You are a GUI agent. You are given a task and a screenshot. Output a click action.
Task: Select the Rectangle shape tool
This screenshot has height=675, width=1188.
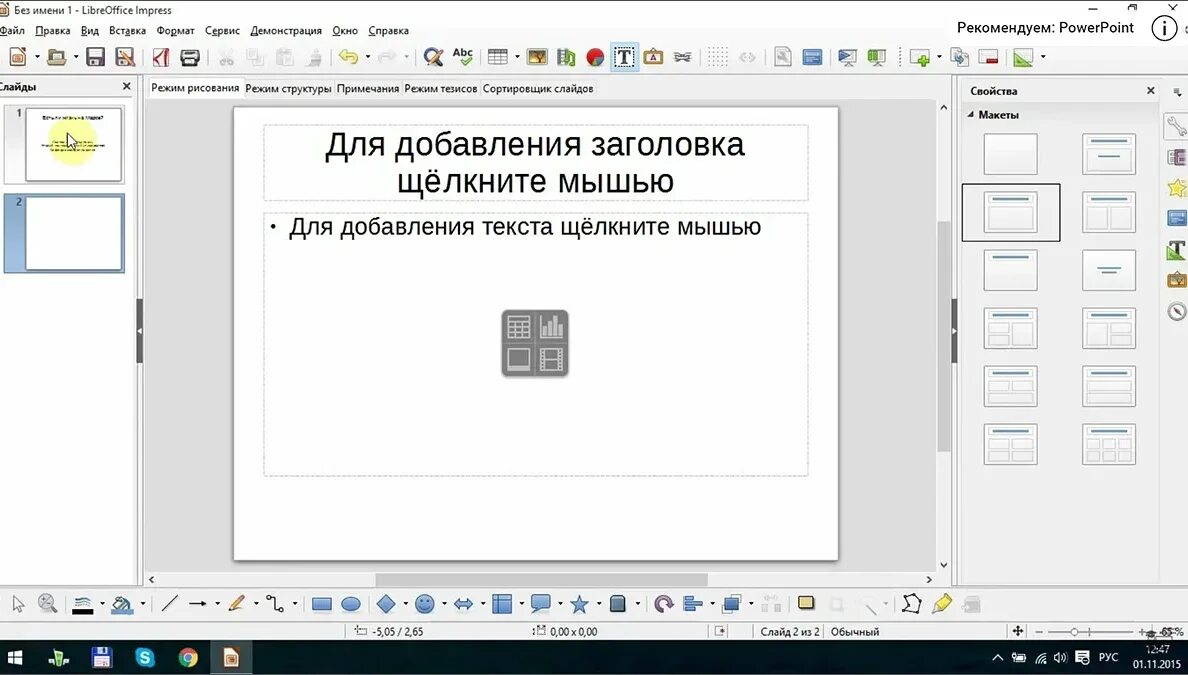click(322, 604)
